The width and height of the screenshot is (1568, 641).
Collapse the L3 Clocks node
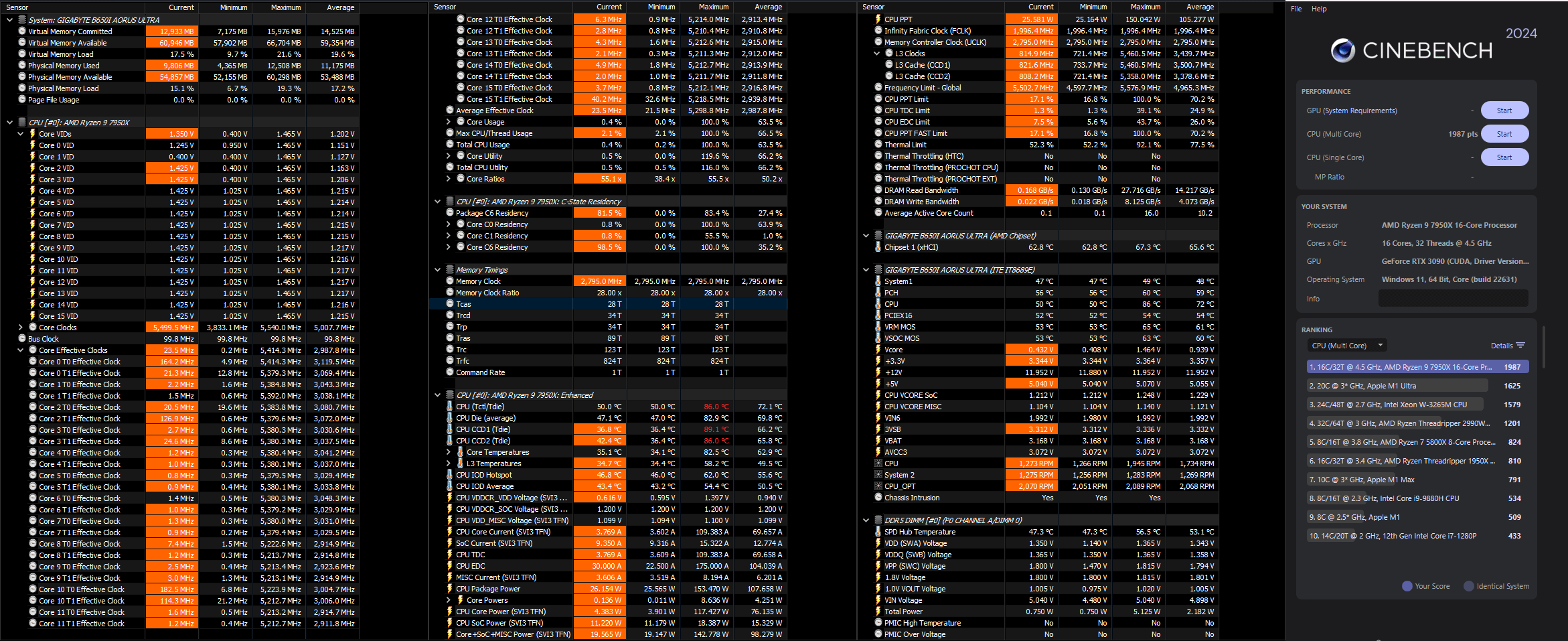click(x=878, y=54)
